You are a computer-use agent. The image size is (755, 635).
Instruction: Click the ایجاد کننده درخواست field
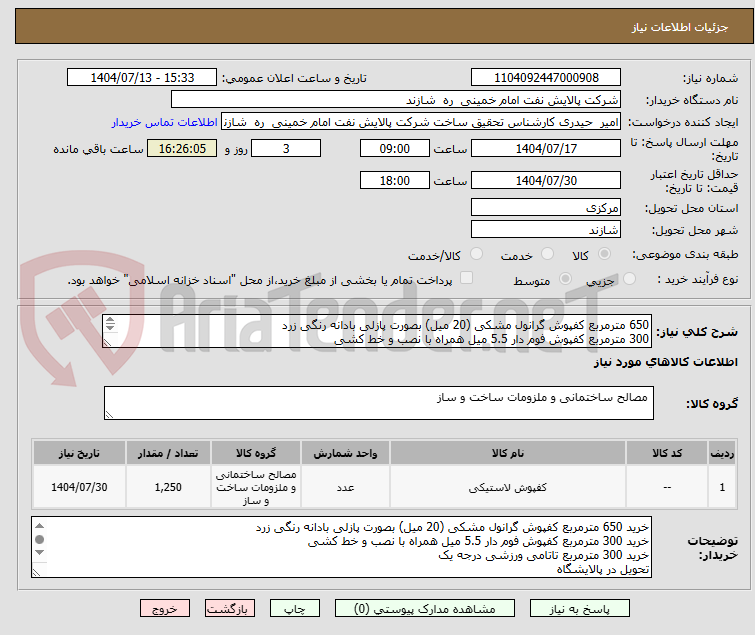pyautogui.click(x=421, y=122)
